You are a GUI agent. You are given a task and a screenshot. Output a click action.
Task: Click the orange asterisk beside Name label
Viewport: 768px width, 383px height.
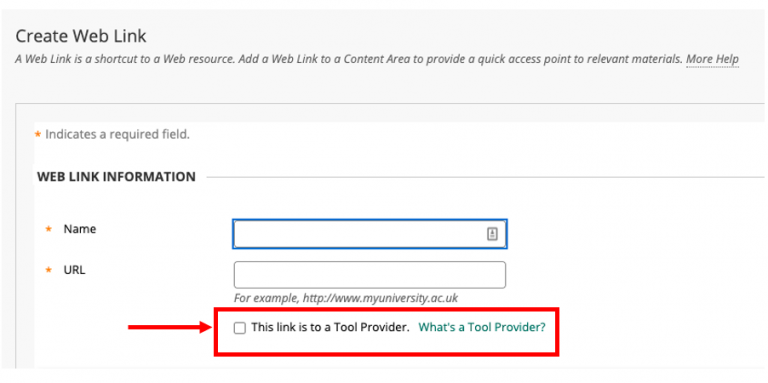click(48, 229)
